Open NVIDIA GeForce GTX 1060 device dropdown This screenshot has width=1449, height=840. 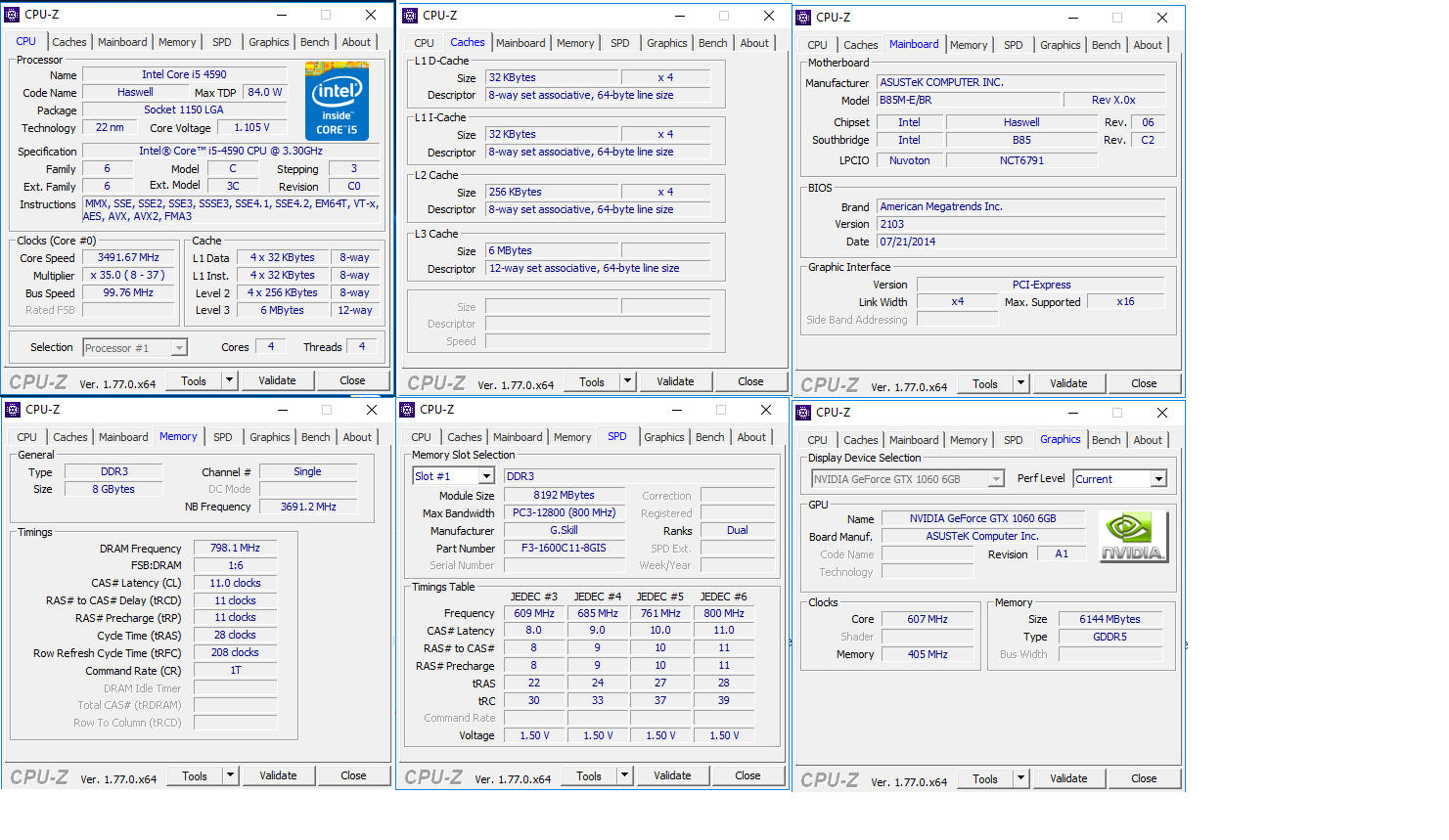tap(996, 479)
